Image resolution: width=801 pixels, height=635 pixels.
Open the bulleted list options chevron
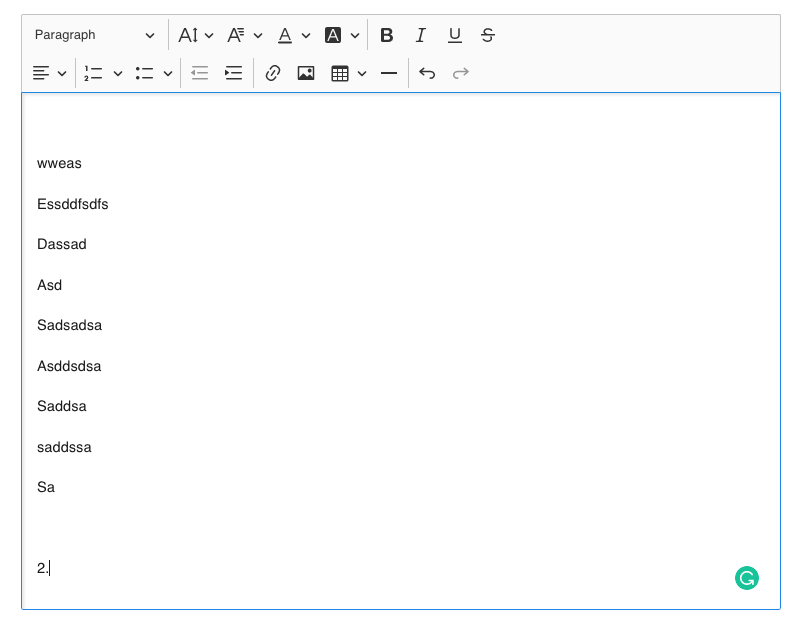170,72
